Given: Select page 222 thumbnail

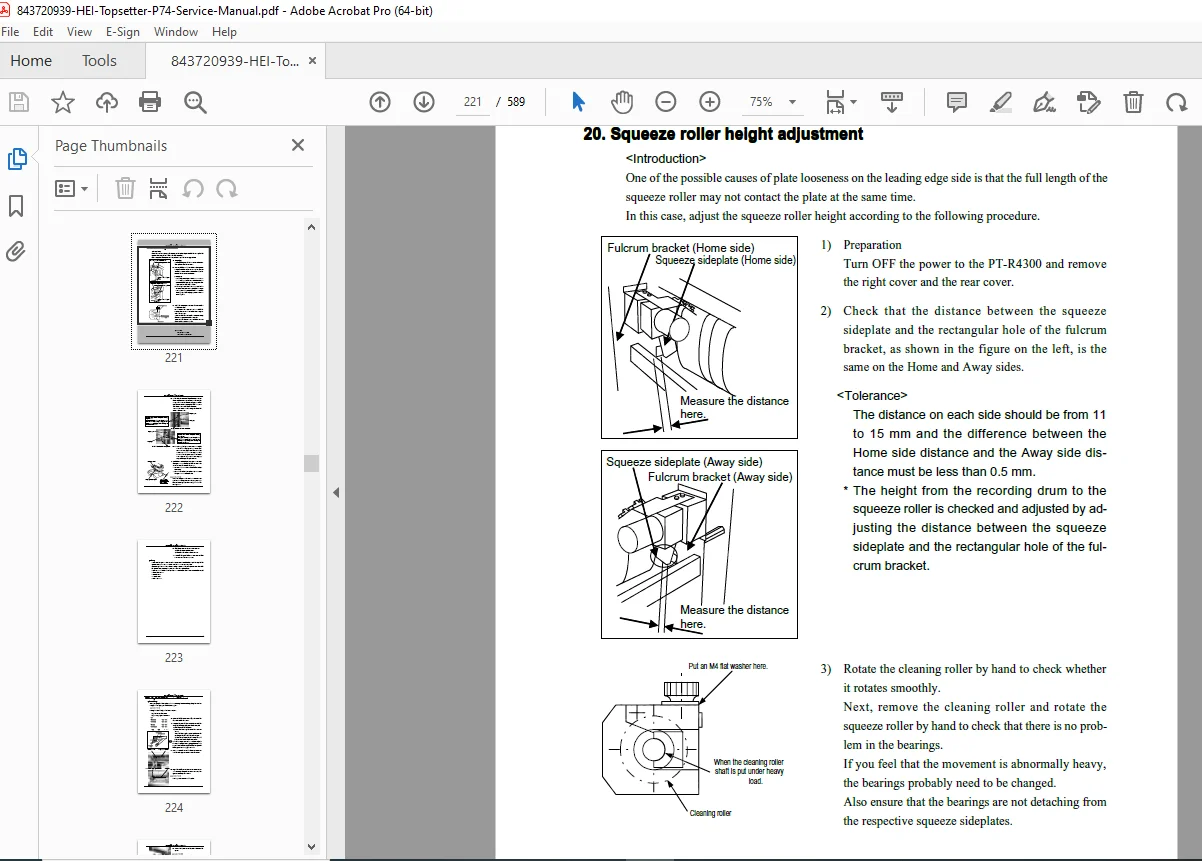Looking at the screenshot, I should (174, 442).
